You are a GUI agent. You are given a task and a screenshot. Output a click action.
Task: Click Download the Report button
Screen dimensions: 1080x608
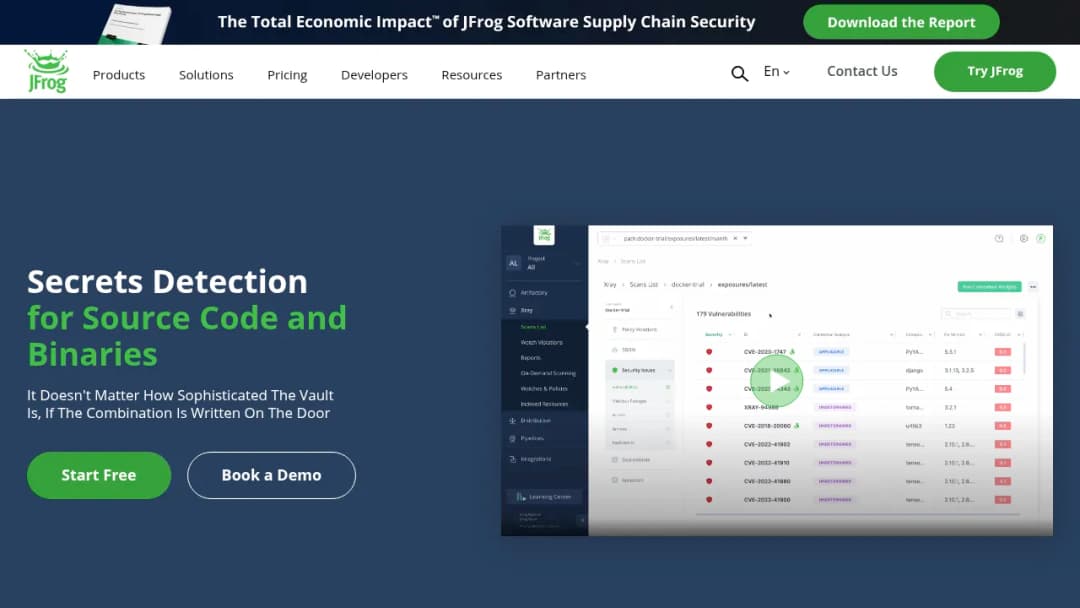pyautogui.click(x=901, y=22)
